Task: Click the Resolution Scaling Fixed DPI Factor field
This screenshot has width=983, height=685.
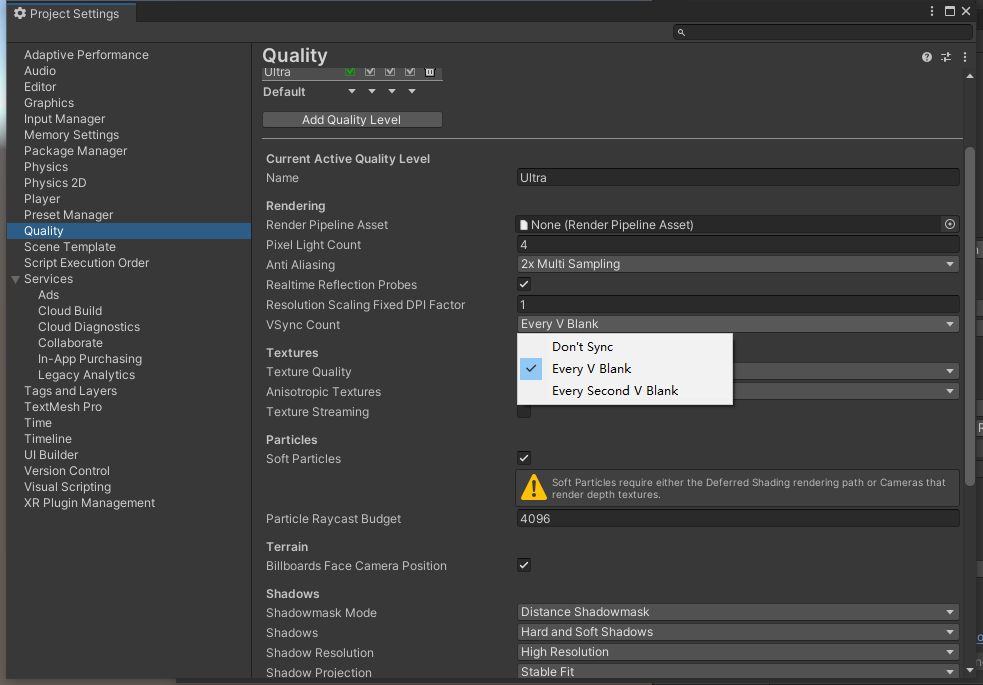Action: 738,305
